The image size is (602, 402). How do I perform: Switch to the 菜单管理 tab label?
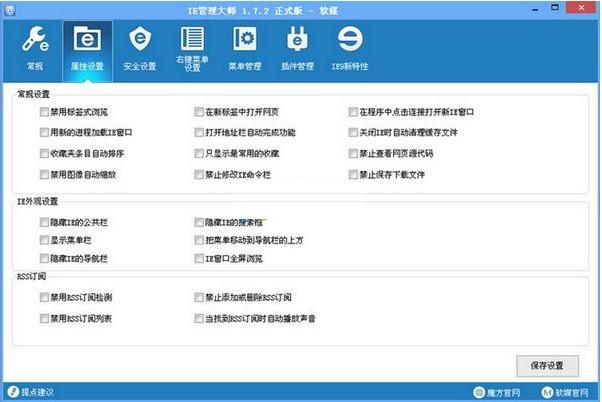coord(245,66)
